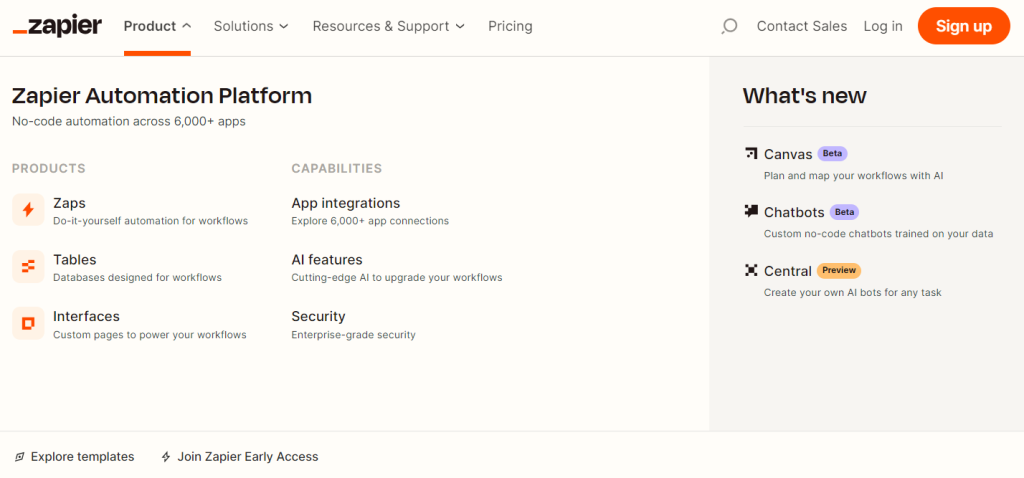Click the Tables product icon
The height and width of the screenshot is (478, 1024).
click(28, 266)
